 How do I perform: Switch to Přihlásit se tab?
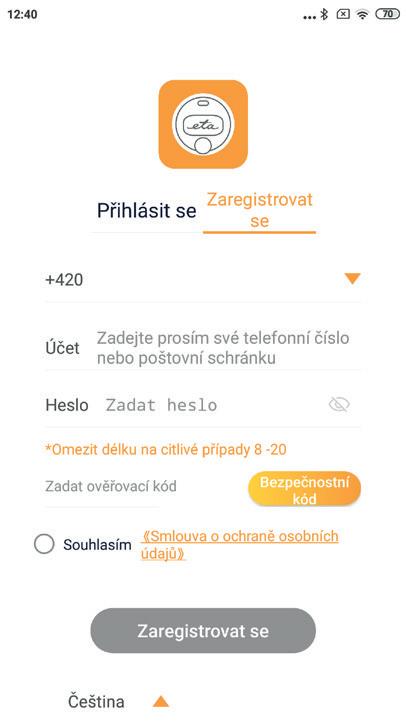click(x=147, y=211)
